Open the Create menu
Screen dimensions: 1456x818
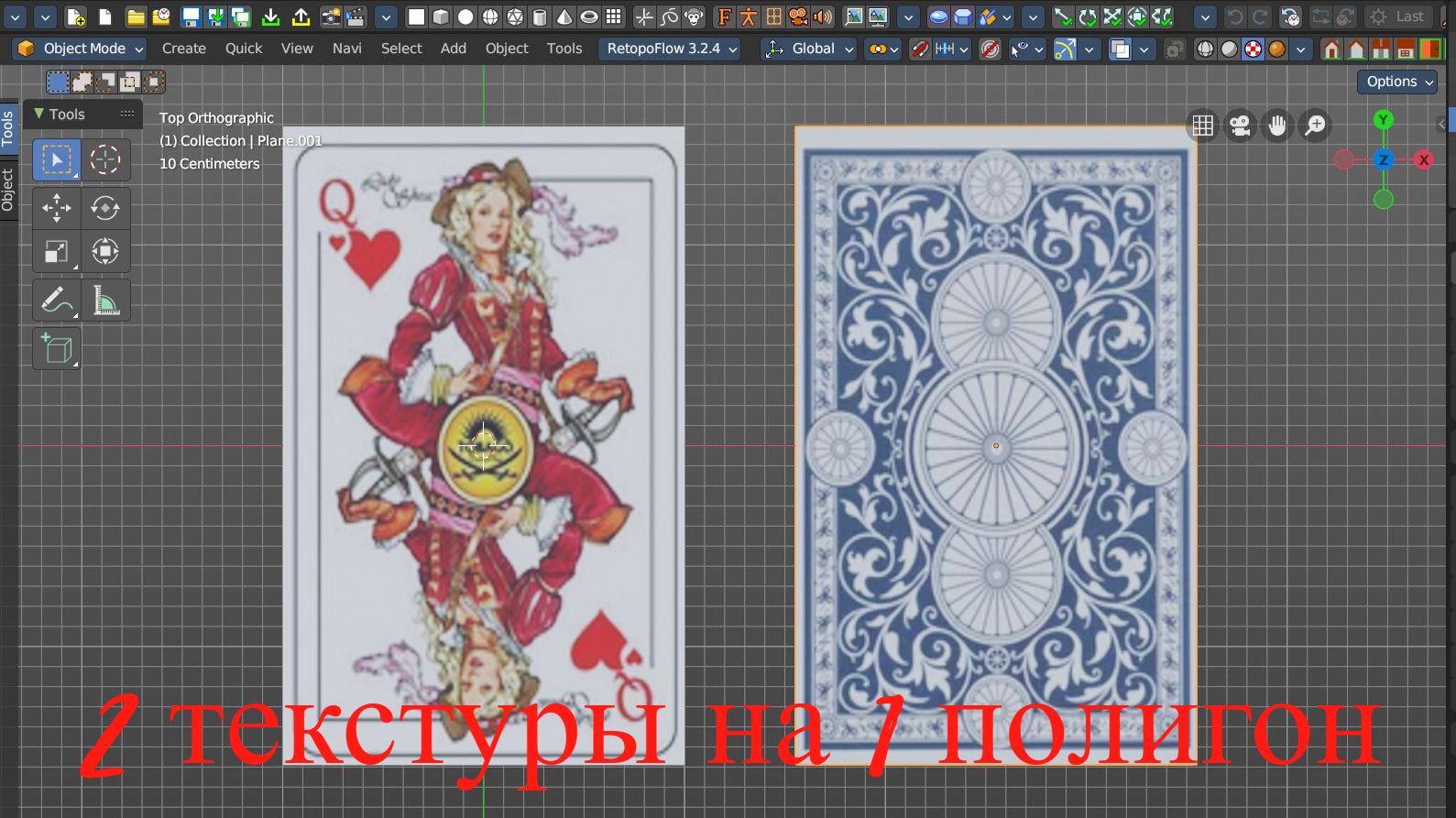click(x=184, y=49)
